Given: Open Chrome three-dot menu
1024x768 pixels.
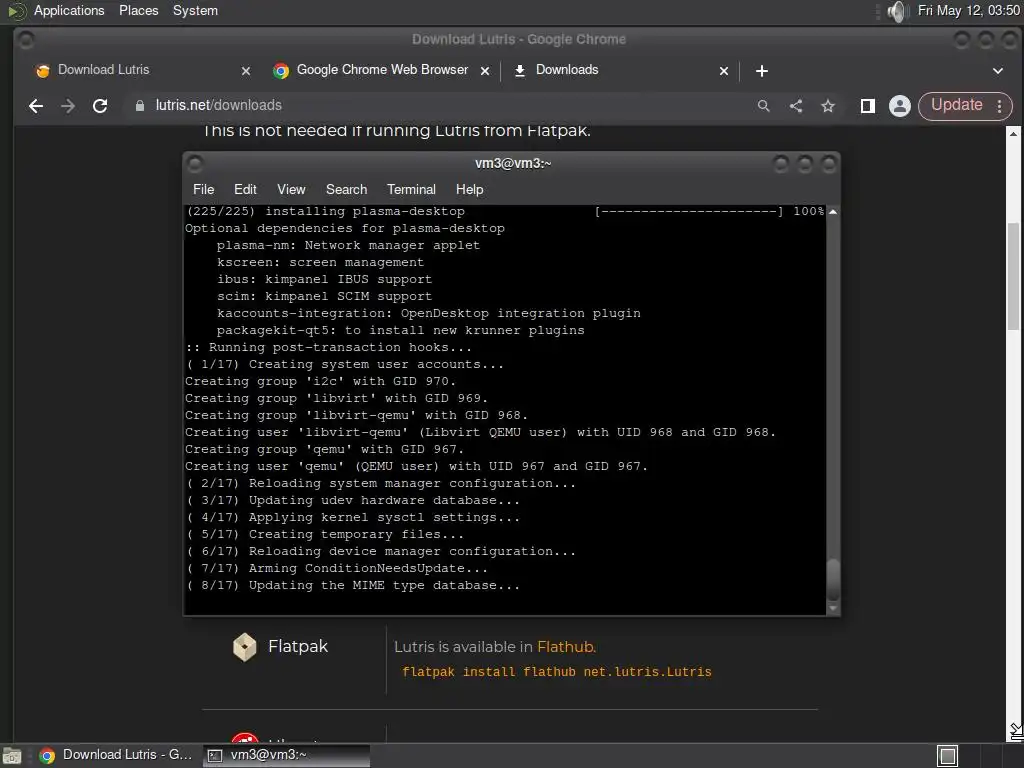Looking at the screenshot, I should point(999,106).
